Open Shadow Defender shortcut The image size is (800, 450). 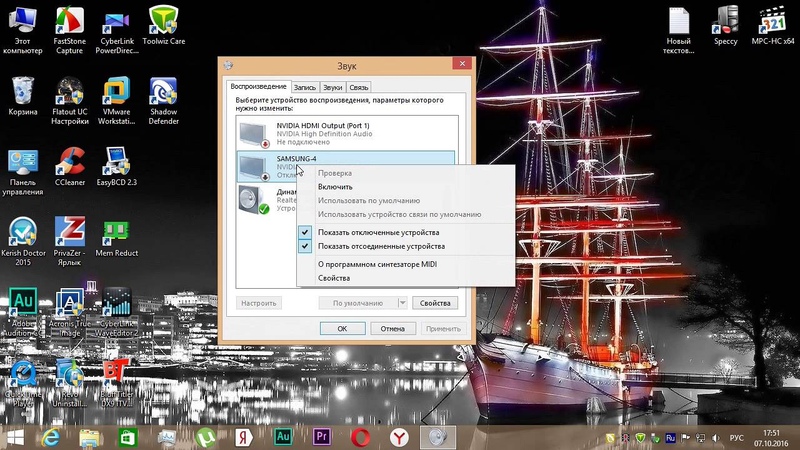tap(163, 101)
